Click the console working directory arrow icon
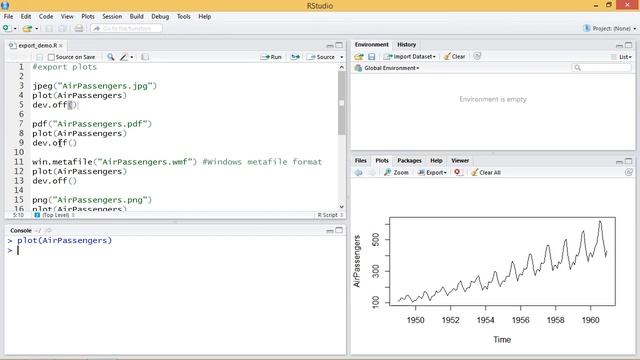This screenshot has height=360, width=640. (x=48, y=231)
